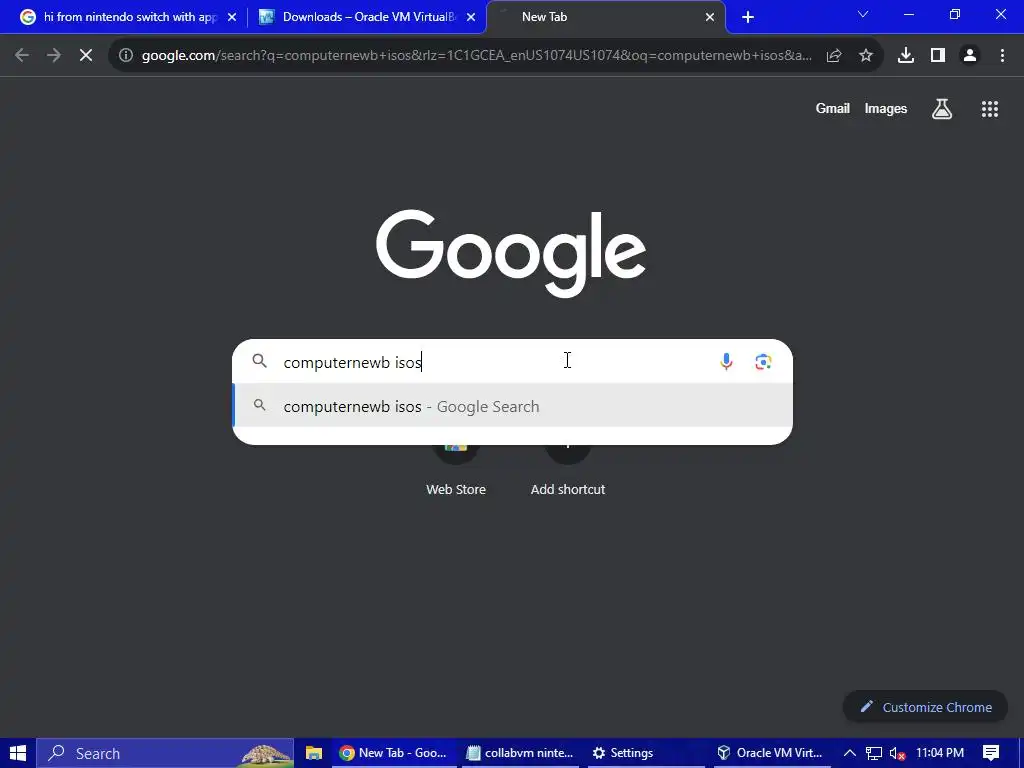Start voice search with microphone icon
Viewport: 1024px width, 768px height.
(x=726, y=362)
